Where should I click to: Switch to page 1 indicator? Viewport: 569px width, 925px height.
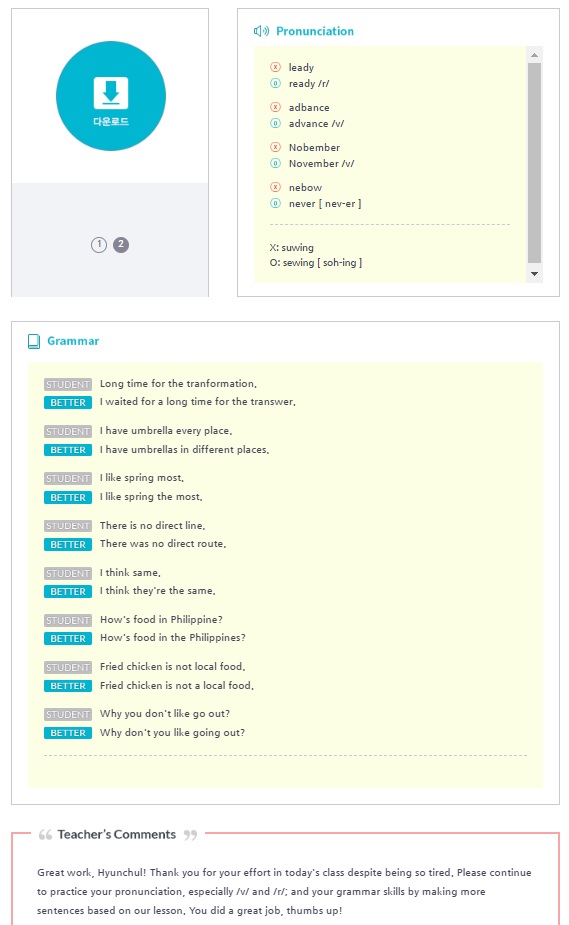(x=99, y=244)
